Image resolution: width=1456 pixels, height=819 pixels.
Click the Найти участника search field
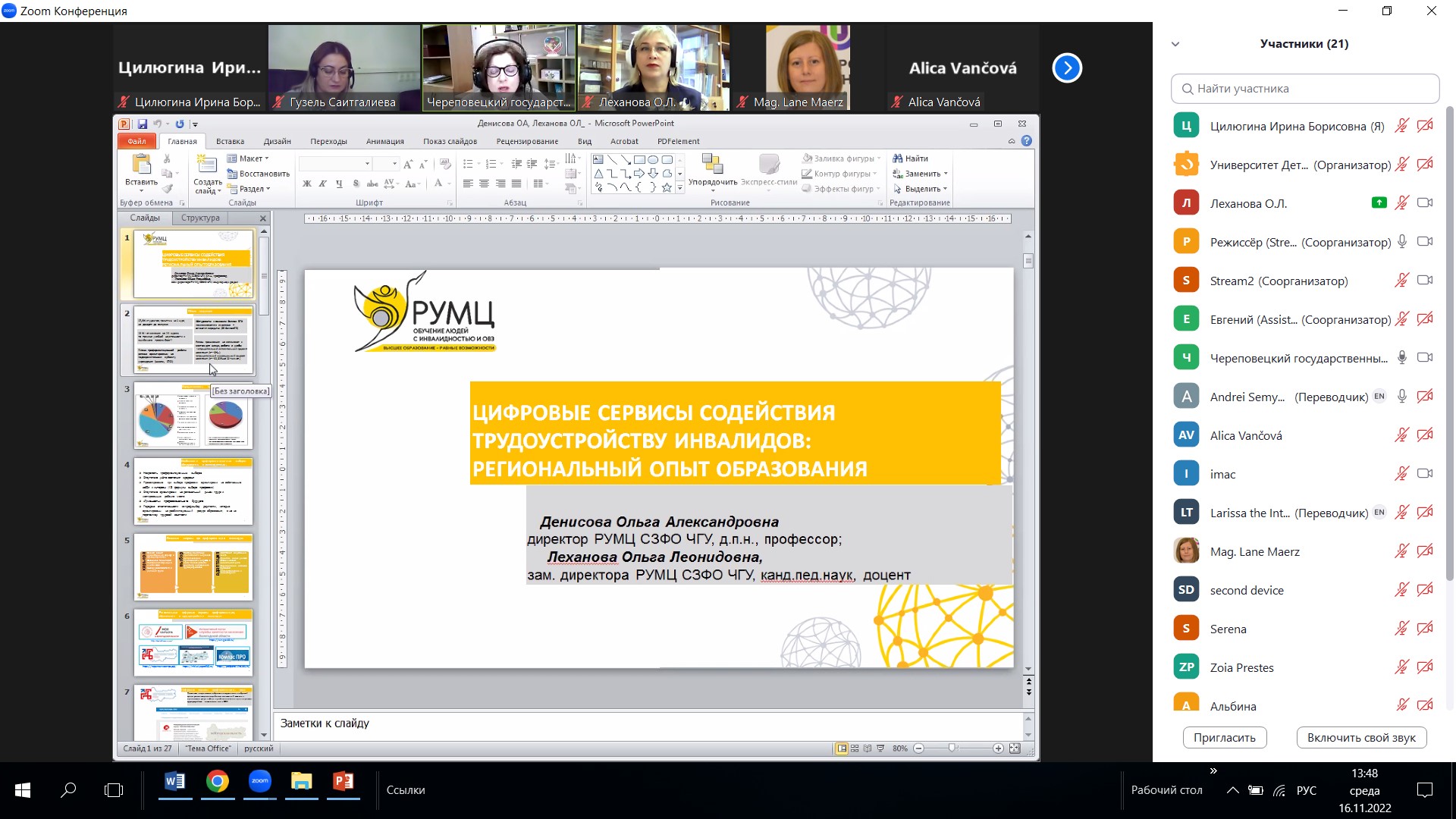pyautogui.click(x=1304, y=89)
